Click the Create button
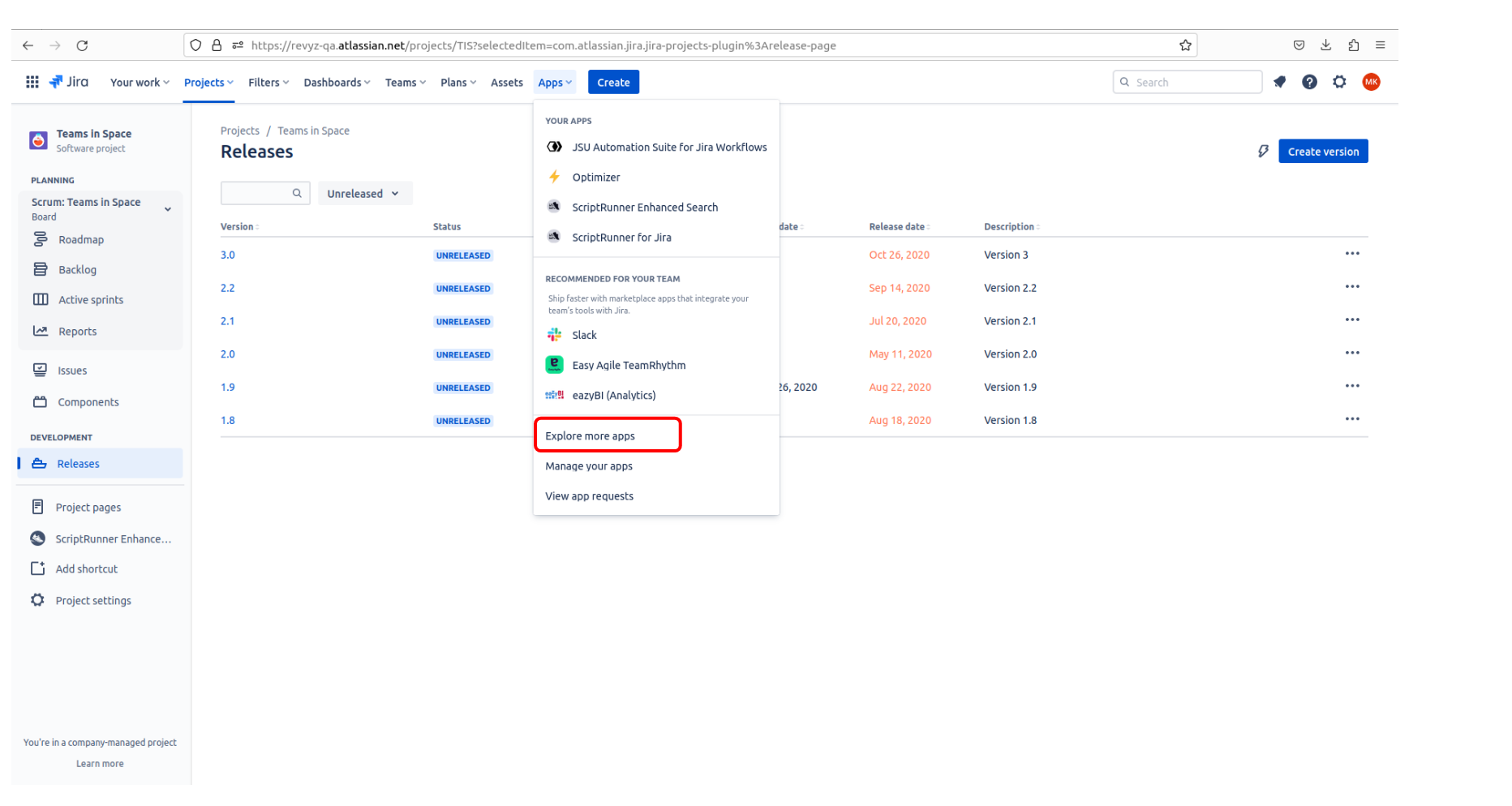Screen dimensions: 1512x806 pos(613,83)
